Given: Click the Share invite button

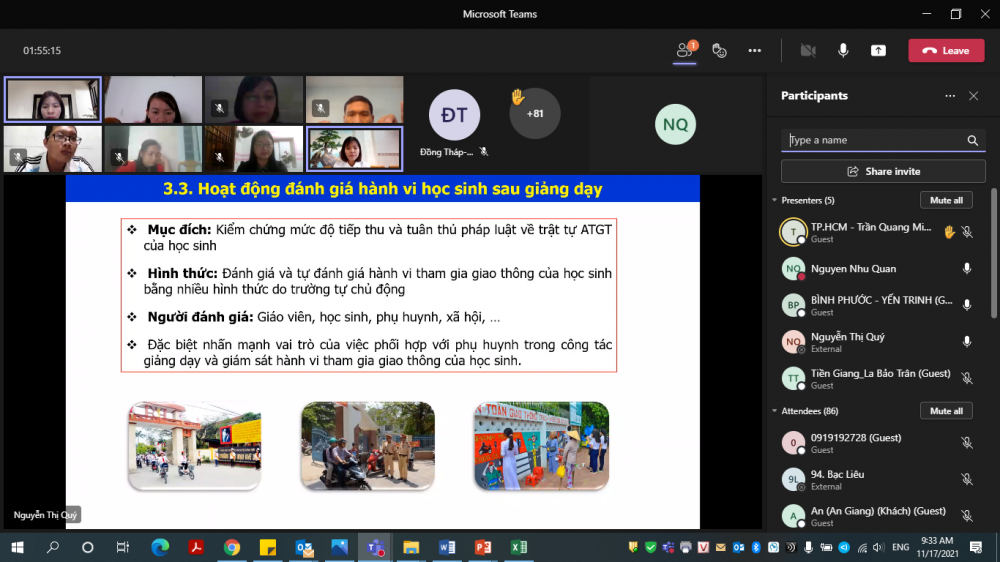Looking at the screenshot, I should pyautogui.click(x=883, y=171).
